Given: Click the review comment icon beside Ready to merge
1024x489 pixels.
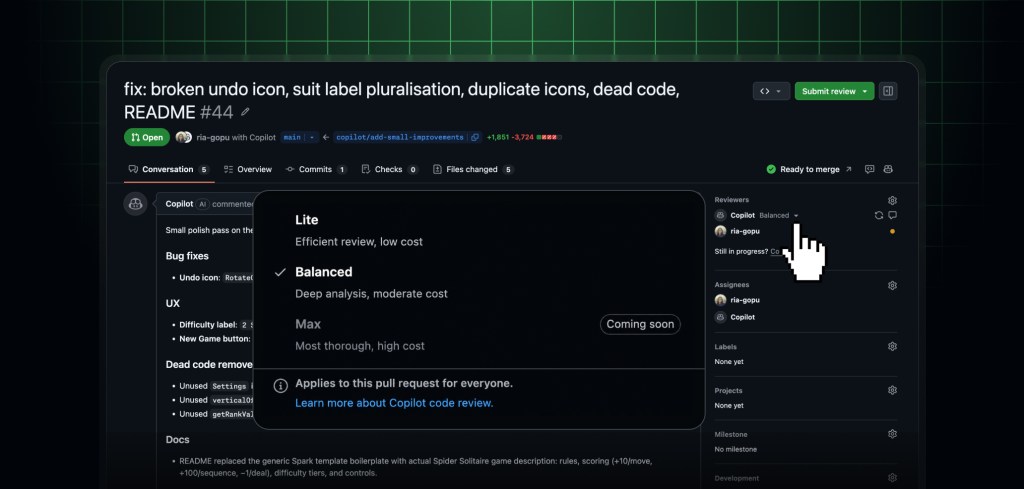Looking at the screenshot, I should click(869, 169).
